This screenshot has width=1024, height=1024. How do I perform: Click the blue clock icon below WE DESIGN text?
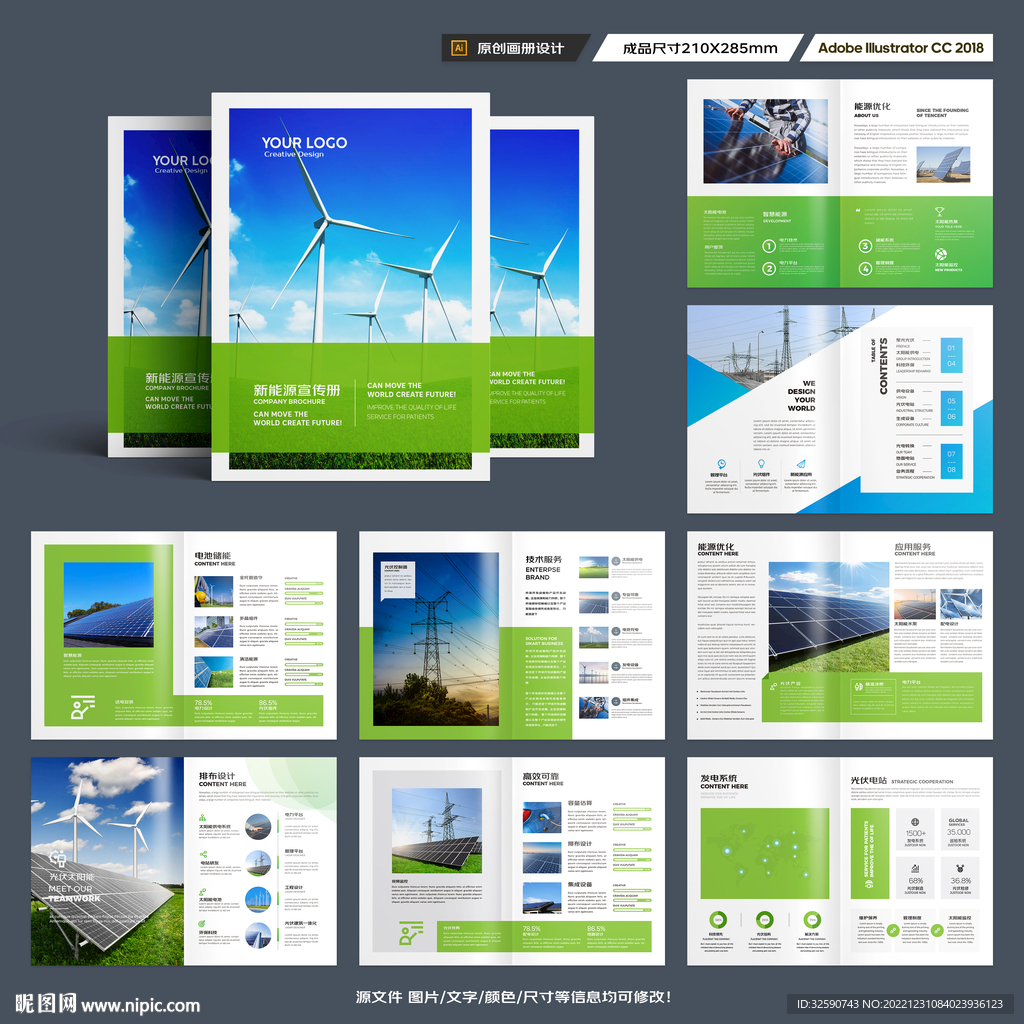coord(721,464)
